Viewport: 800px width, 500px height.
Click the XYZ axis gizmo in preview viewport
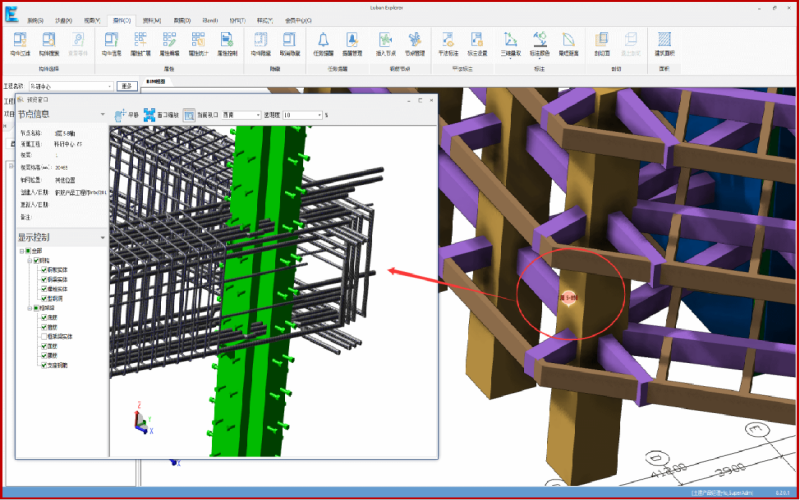click(x=143, y=418)
